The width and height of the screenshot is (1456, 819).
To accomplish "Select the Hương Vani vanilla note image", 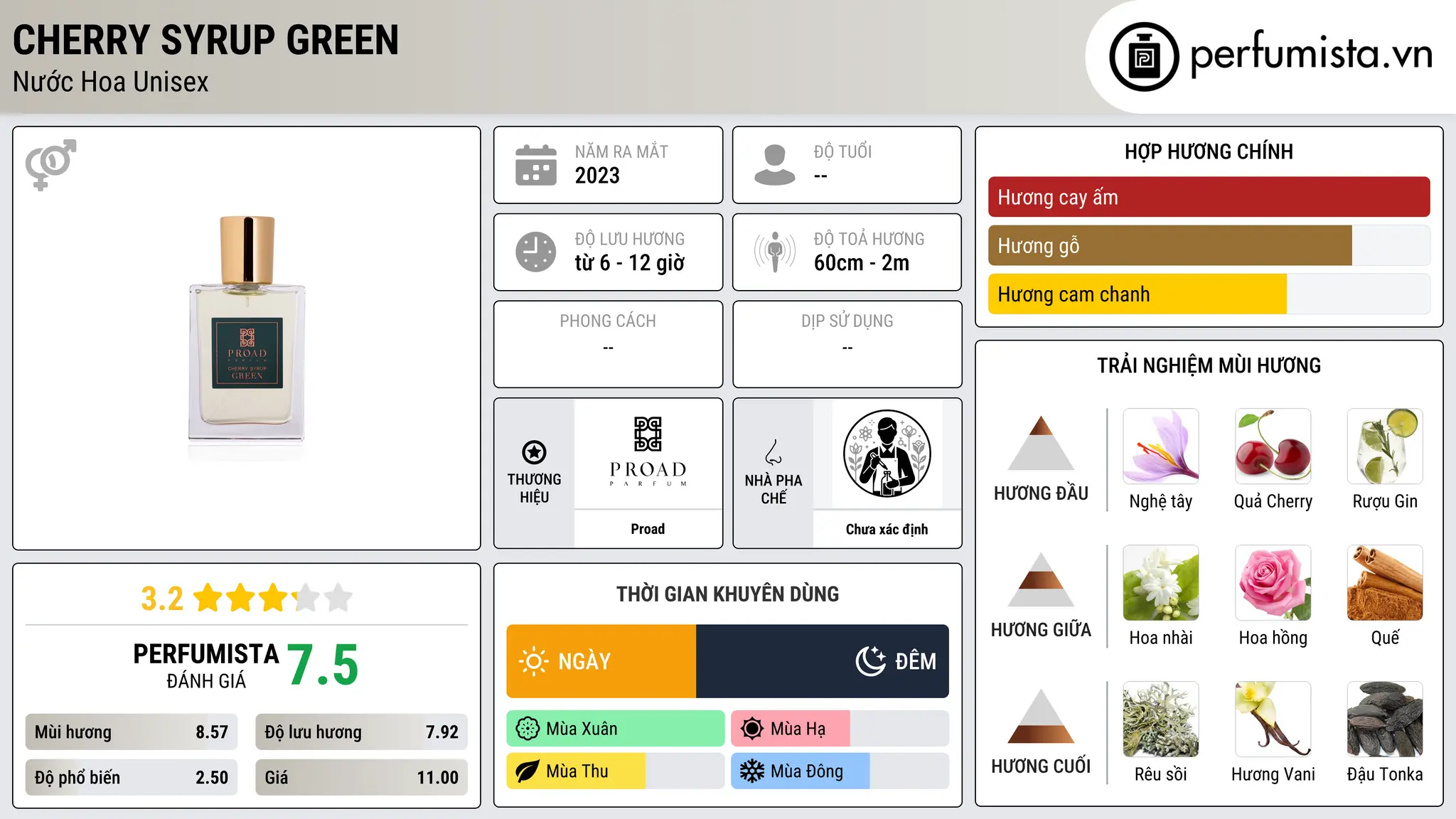I will click(x=1273, y=719).
